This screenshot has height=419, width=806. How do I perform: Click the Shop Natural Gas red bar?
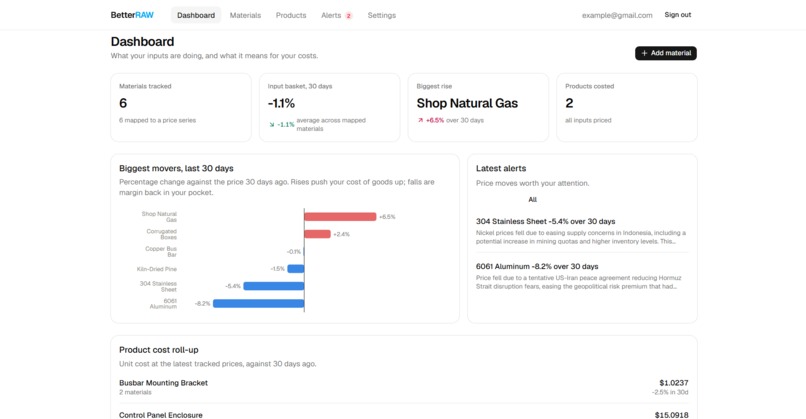(x=340, y=217)
